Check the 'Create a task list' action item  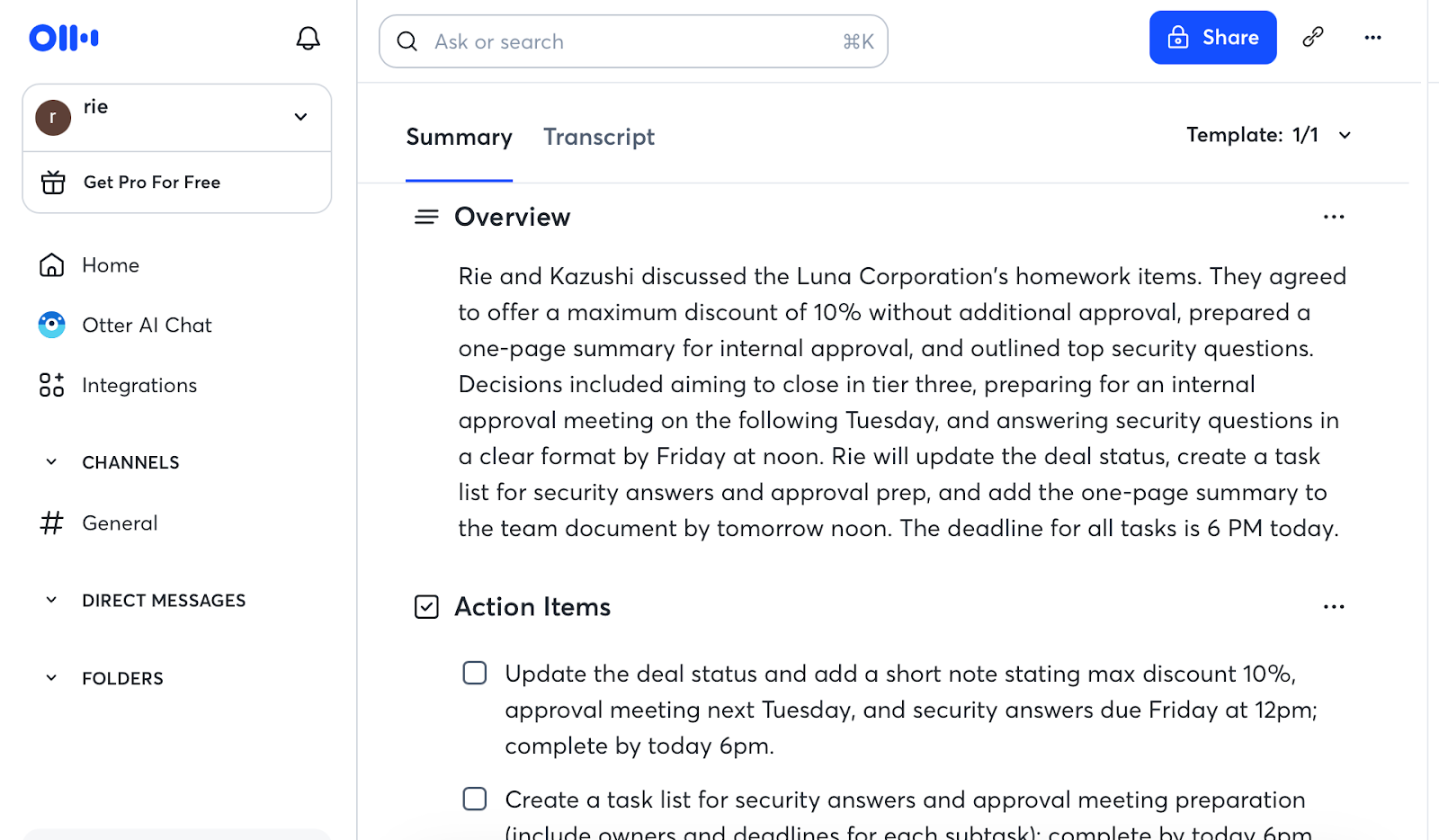475,800
